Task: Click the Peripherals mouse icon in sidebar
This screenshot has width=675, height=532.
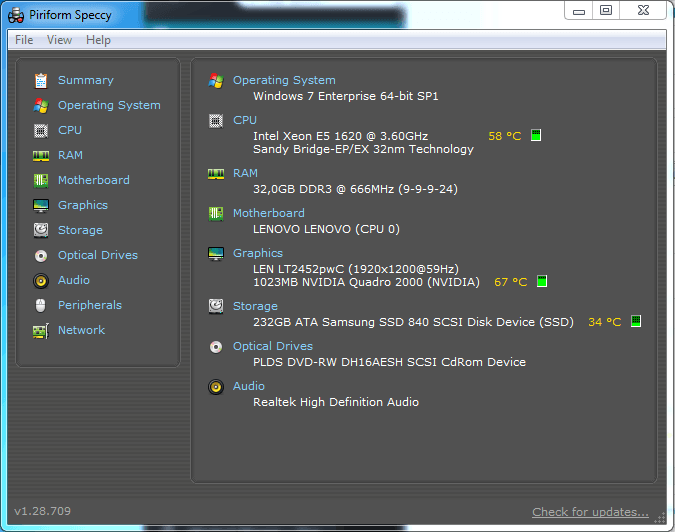Action: [41, 305]
